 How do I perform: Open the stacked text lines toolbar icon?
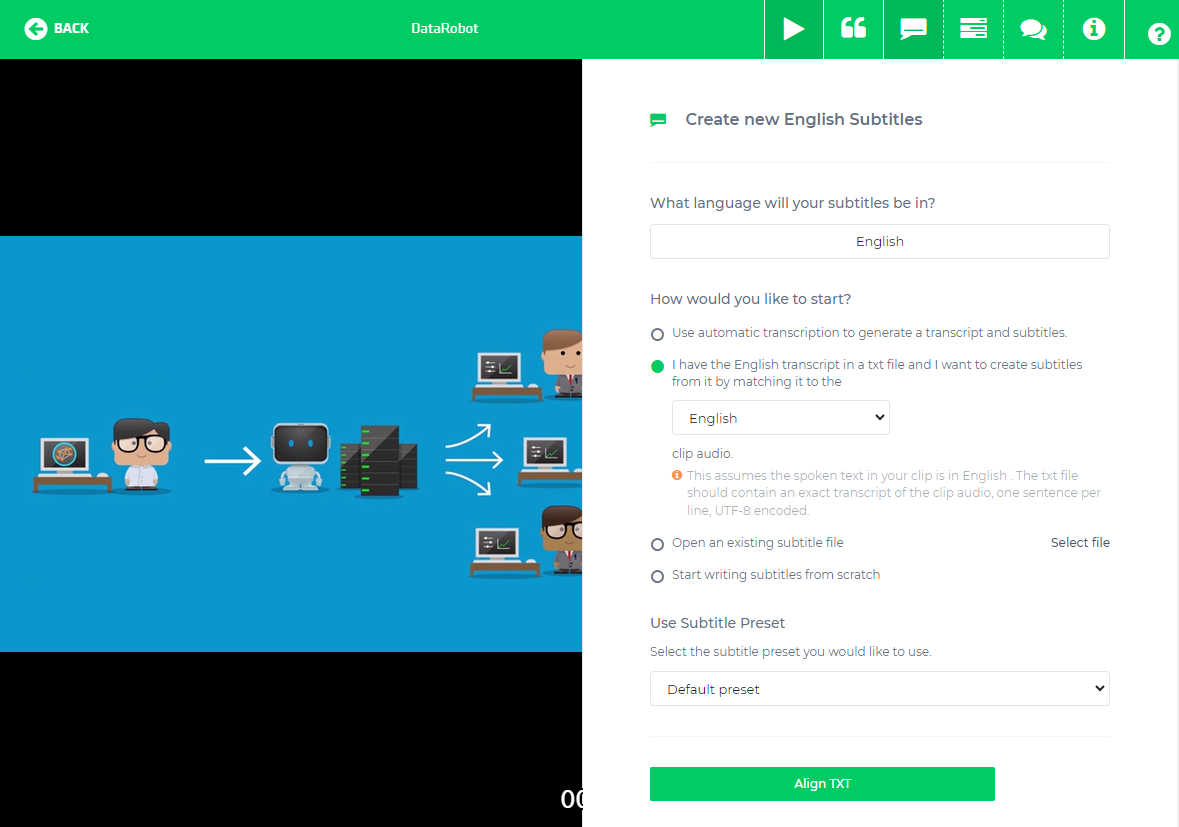[974, 29]
